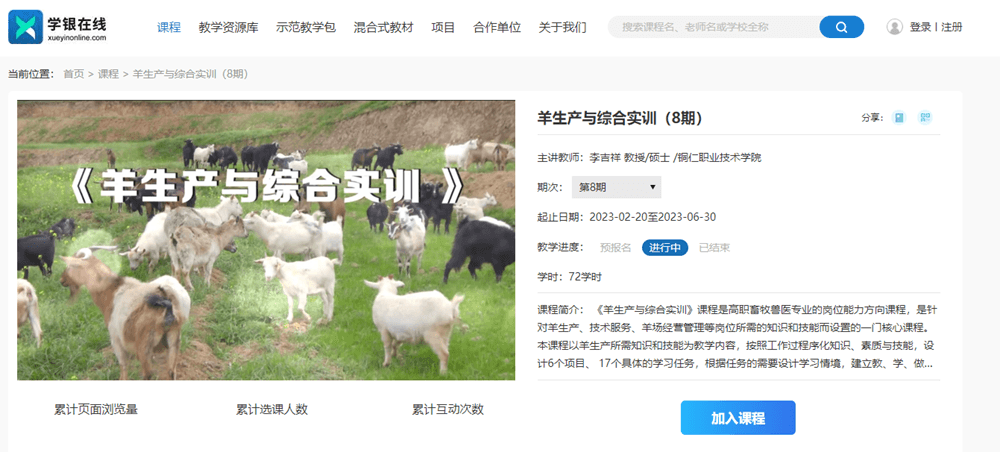This screenshot has height=452, width=1000.
Task: Select the 进行中 progress status
Action: [x=665, y=248]
